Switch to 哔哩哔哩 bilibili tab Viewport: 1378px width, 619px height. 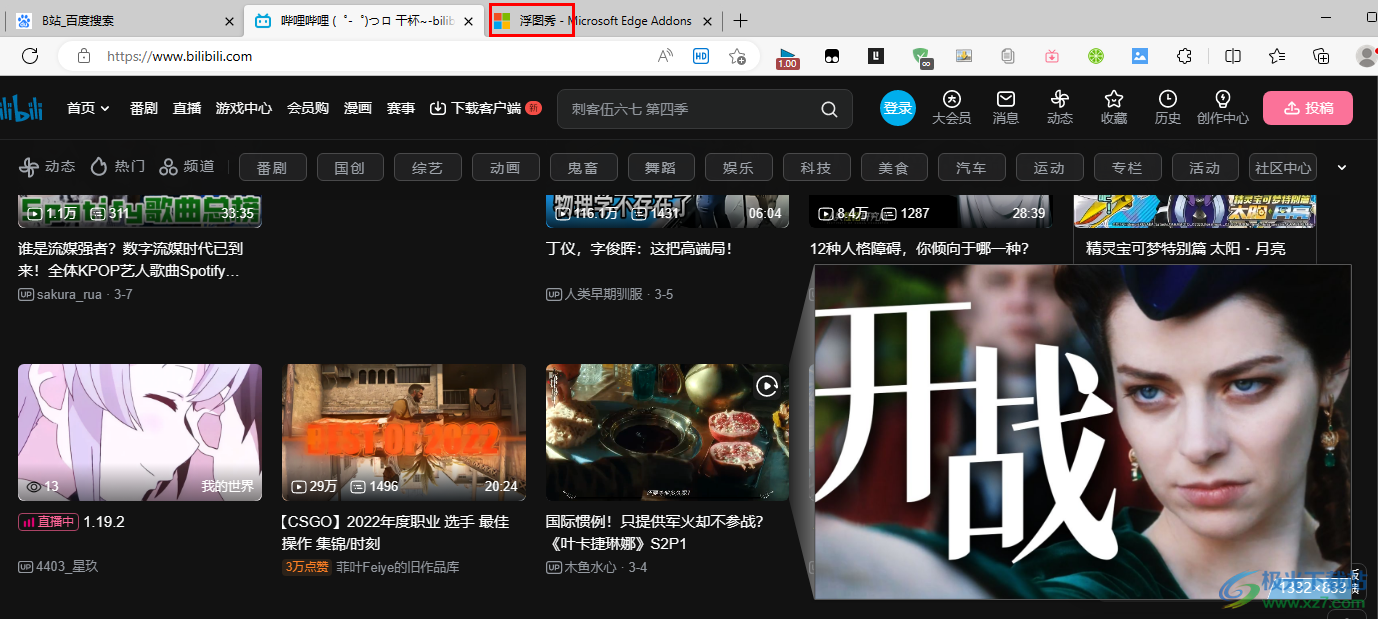click(364, 20)
